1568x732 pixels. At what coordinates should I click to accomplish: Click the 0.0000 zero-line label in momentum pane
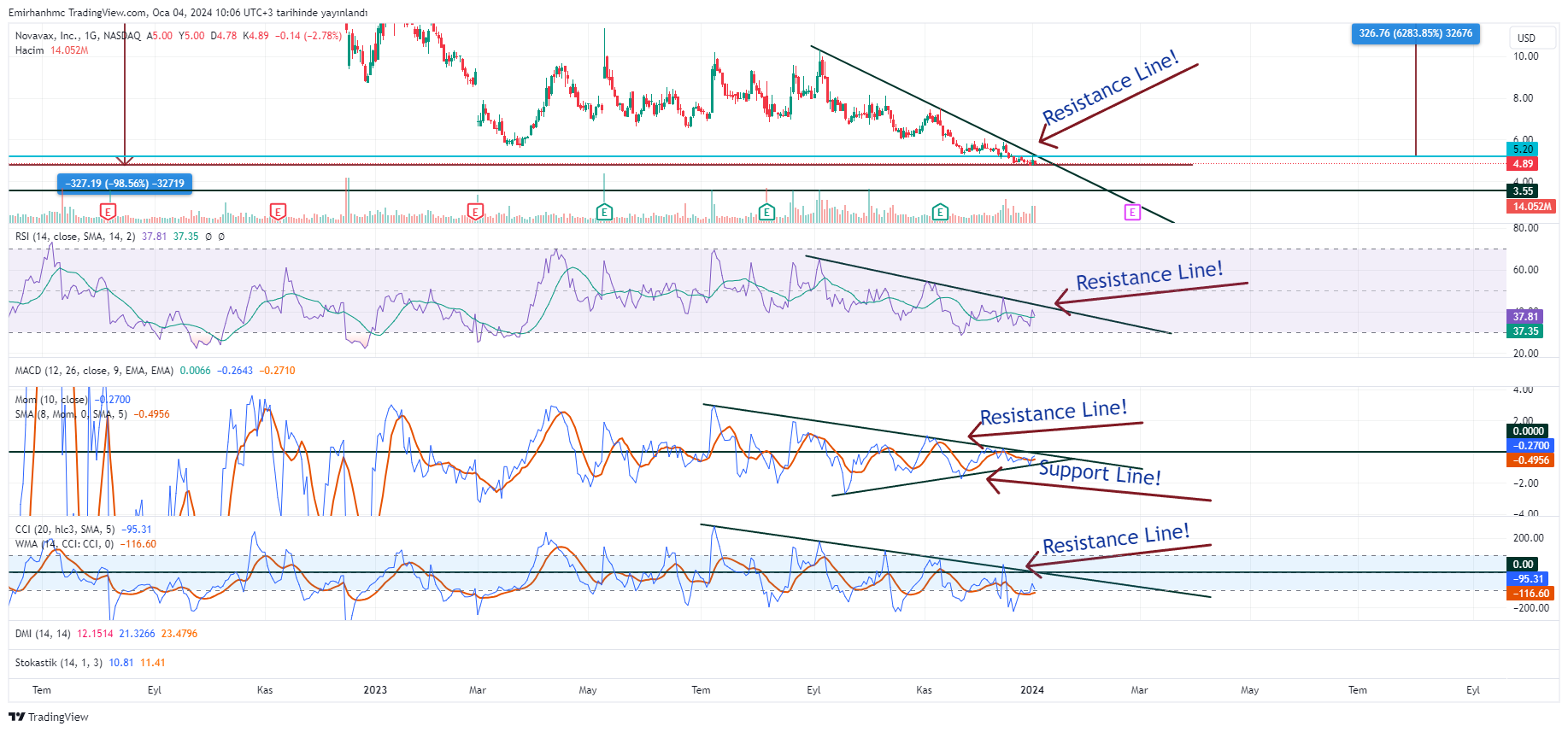pyautogui.click(x=1528, y=431)
